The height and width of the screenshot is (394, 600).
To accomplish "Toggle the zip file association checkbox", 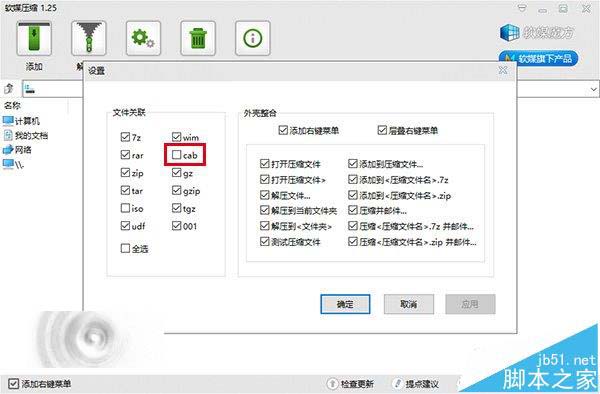I will (x=125, y=173).
